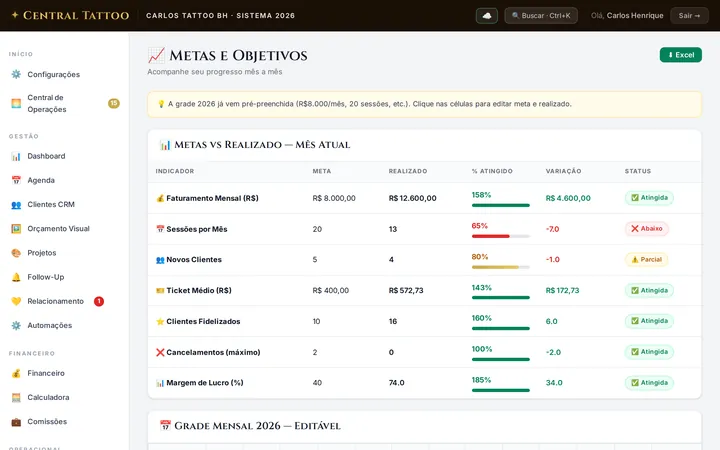Click the R$ 572,73 realizado value

click(406, 291)
